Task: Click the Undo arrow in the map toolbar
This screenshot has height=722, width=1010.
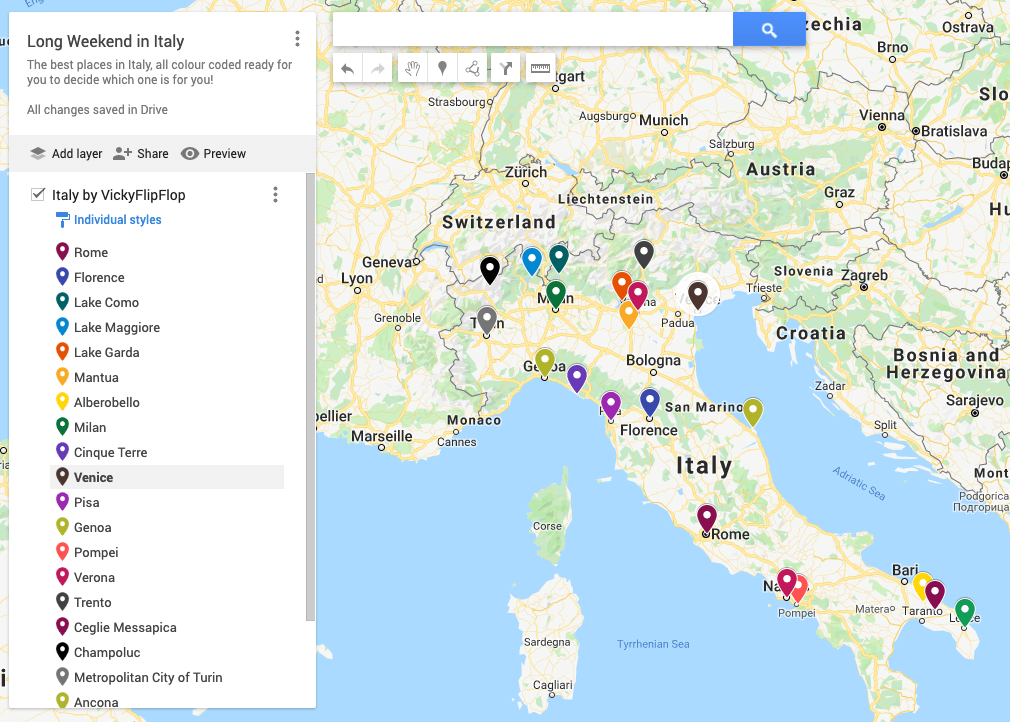Action: coord(349,67)
